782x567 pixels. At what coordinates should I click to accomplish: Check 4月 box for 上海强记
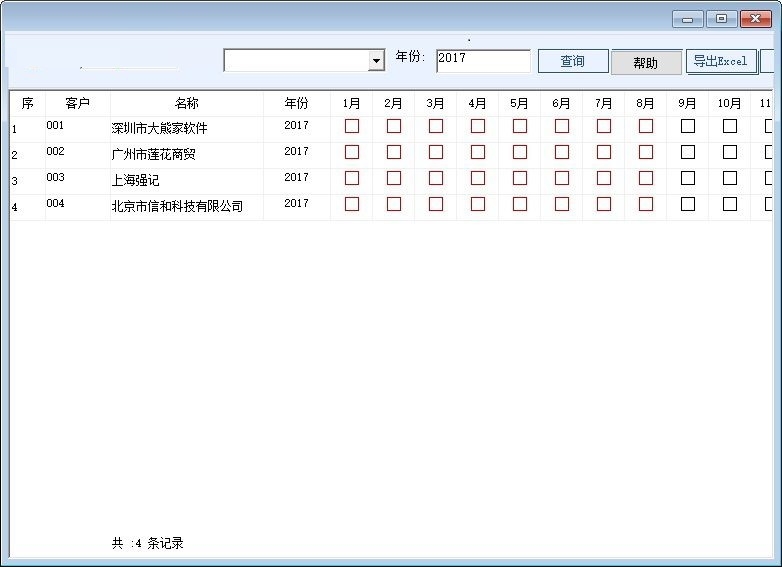click(478, 178)
